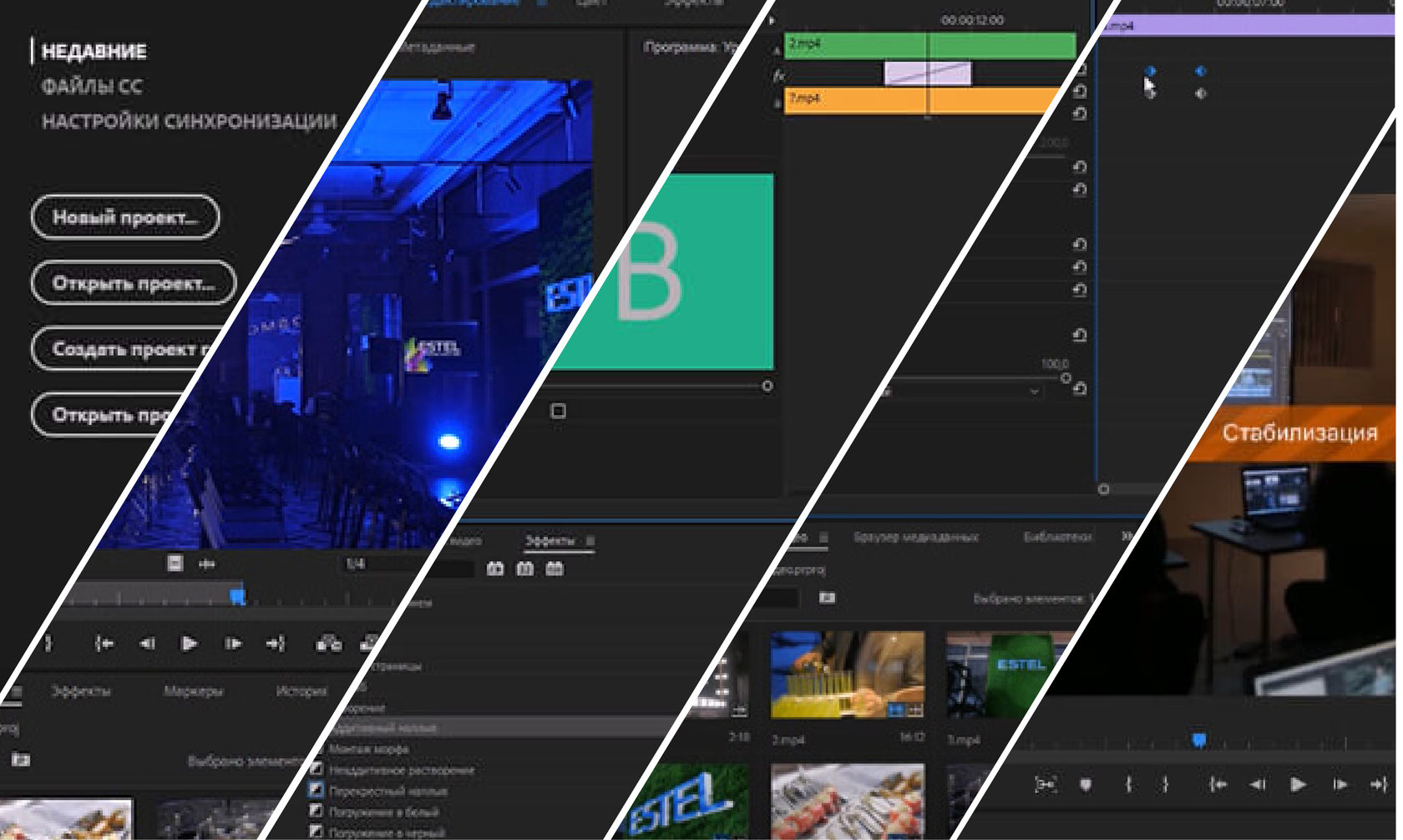Select the right blue keyframe diamond

(x=1201, y=72)
